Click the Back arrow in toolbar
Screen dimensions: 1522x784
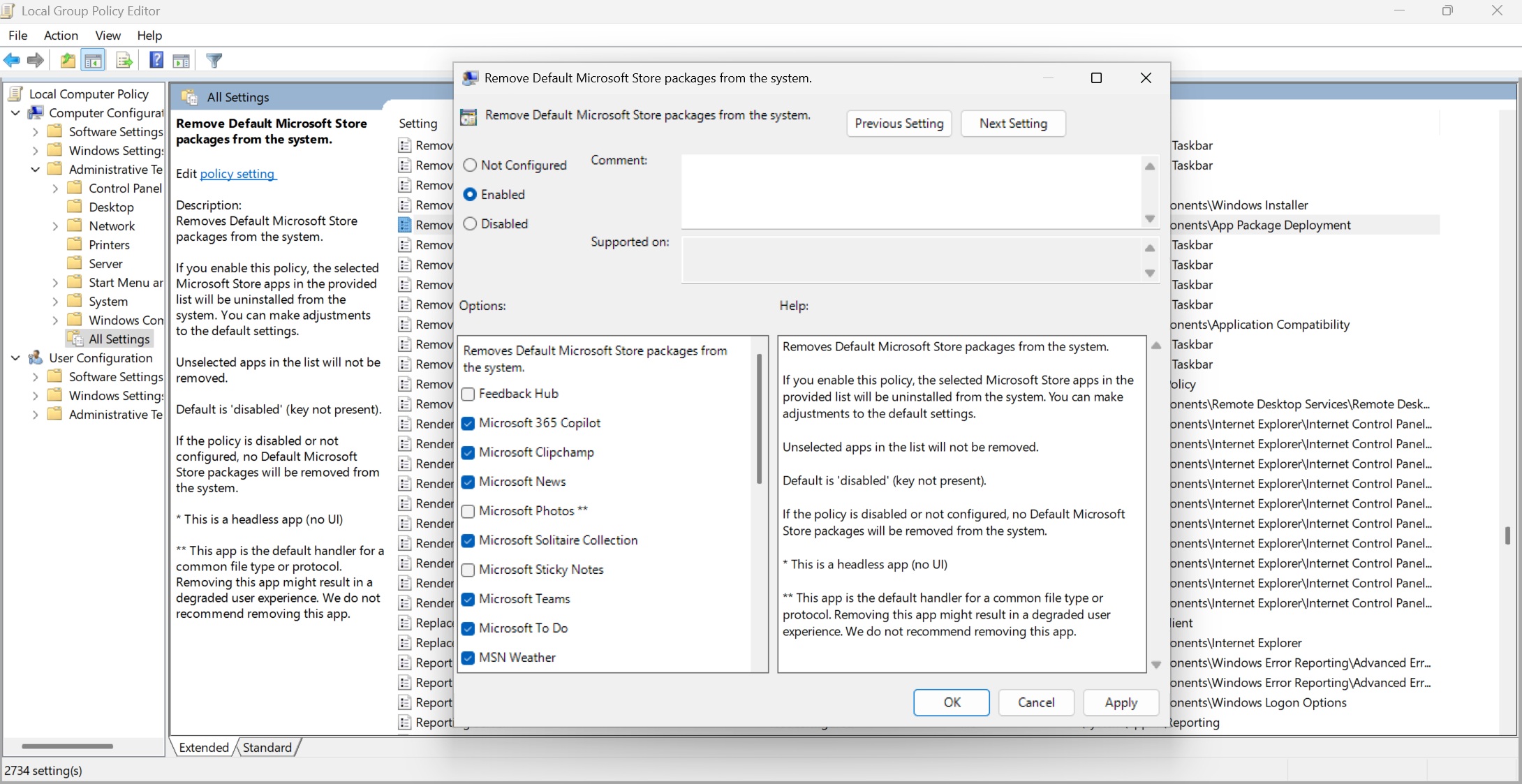point(12,61)
